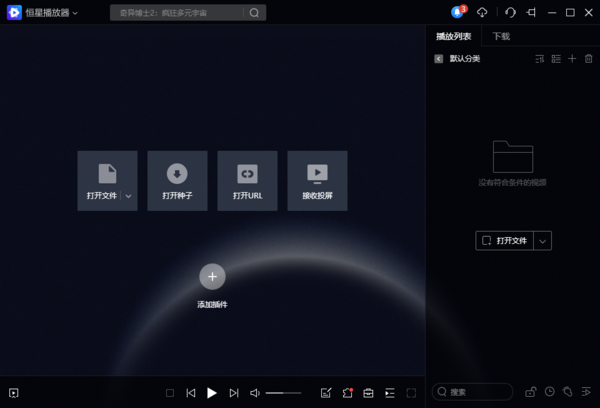Click the 打开URL button
The height and width of the screenshot is (408, 600).
pyautogui.click(x=247, y=181)
